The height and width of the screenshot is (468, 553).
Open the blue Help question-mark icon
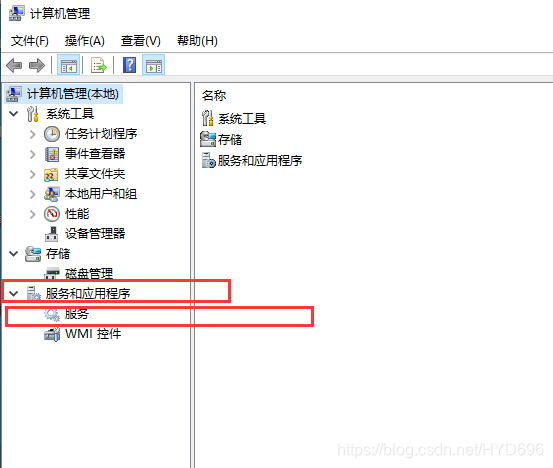point(129,65)
